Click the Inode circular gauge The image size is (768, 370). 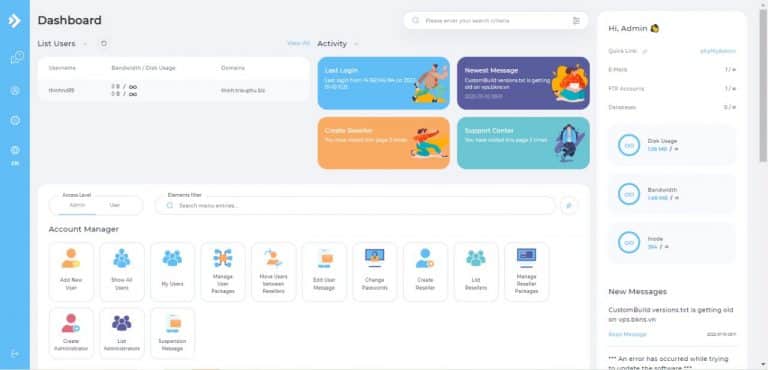[x=629, y=243]
